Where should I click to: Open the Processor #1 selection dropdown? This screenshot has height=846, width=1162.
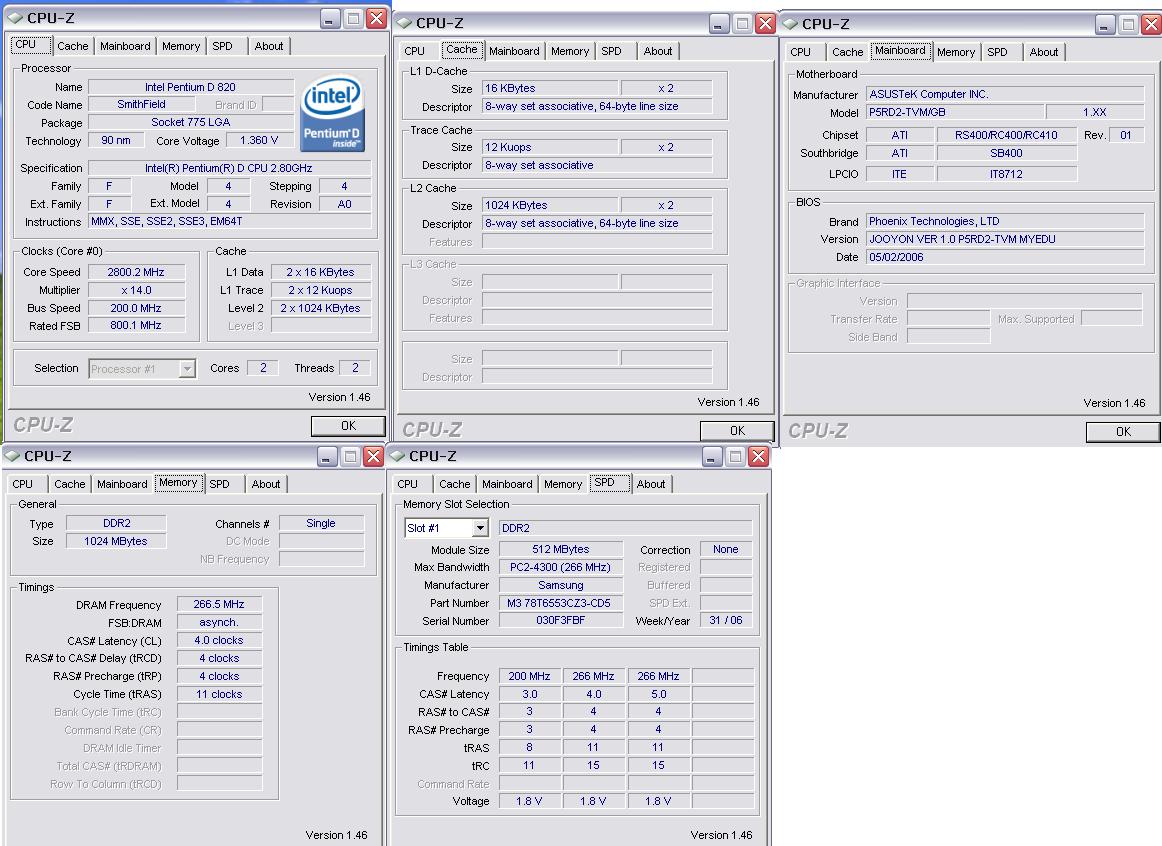coord(187,368)
